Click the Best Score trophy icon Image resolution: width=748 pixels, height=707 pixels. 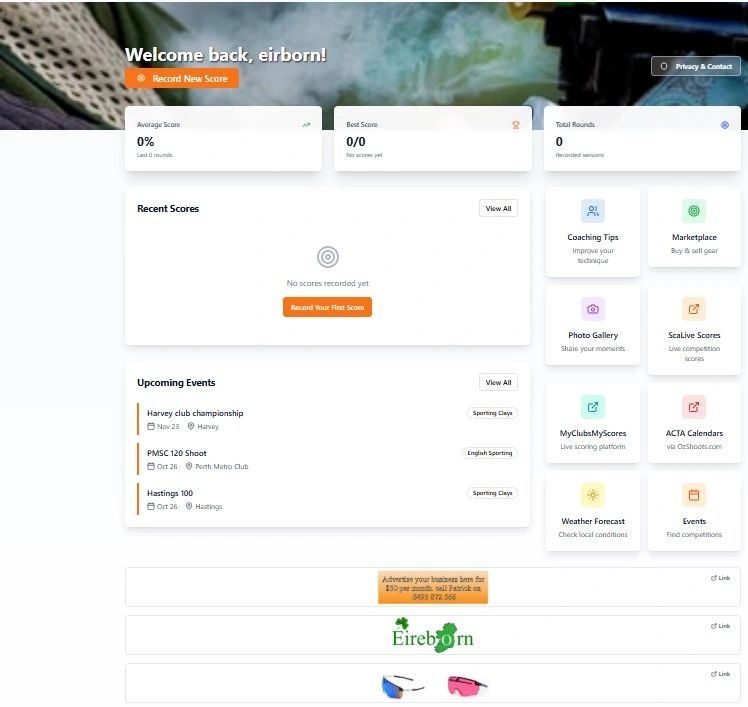516,125
